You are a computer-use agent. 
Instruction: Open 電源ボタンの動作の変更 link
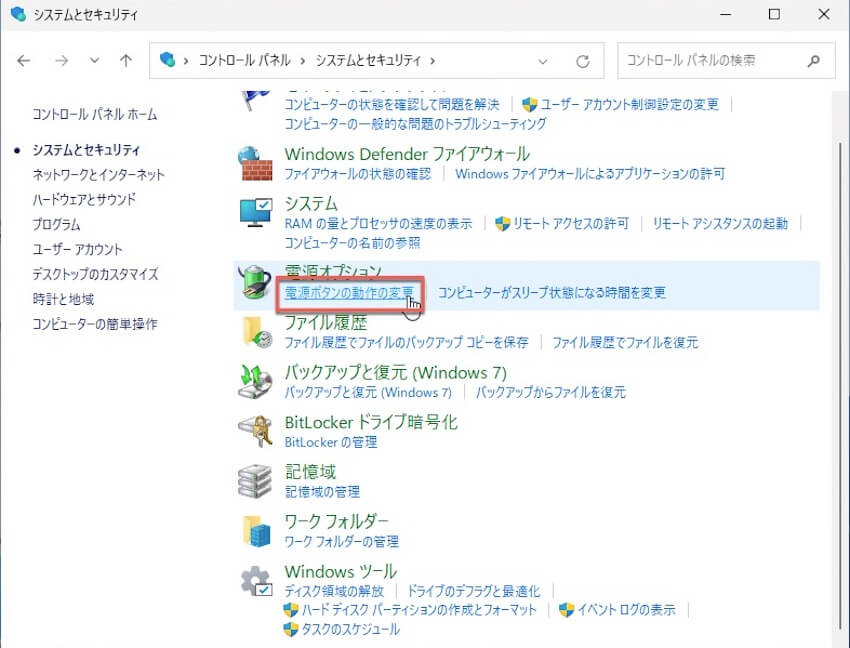[349, 293]
